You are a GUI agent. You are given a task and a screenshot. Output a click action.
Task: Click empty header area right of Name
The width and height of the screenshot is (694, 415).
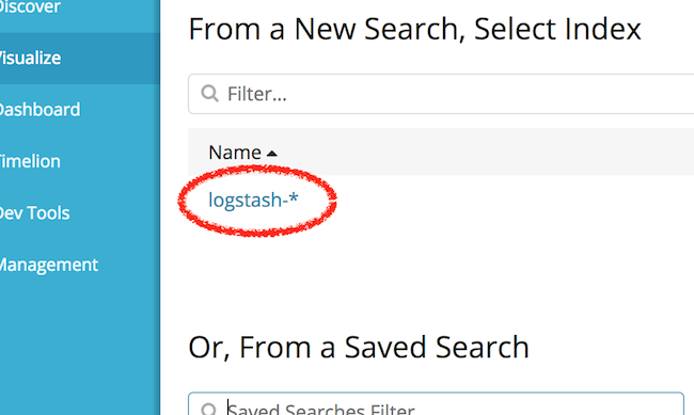480,153
